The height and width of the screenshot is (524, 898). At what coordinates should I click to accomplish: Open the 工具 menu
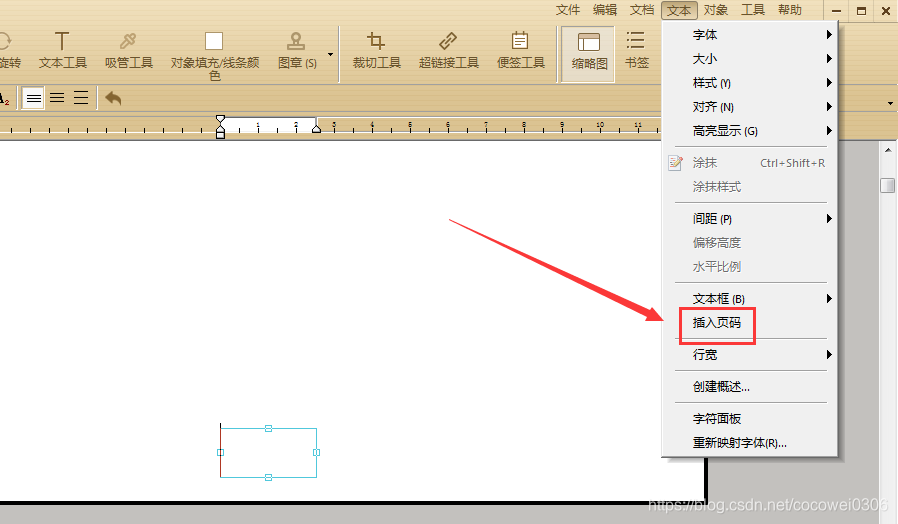tap(753, 10)
